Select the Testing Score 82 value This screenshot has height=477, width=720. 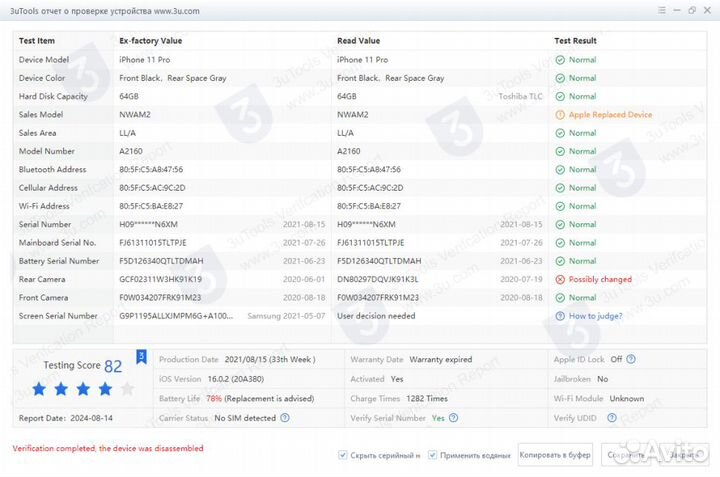click(113, 366)
